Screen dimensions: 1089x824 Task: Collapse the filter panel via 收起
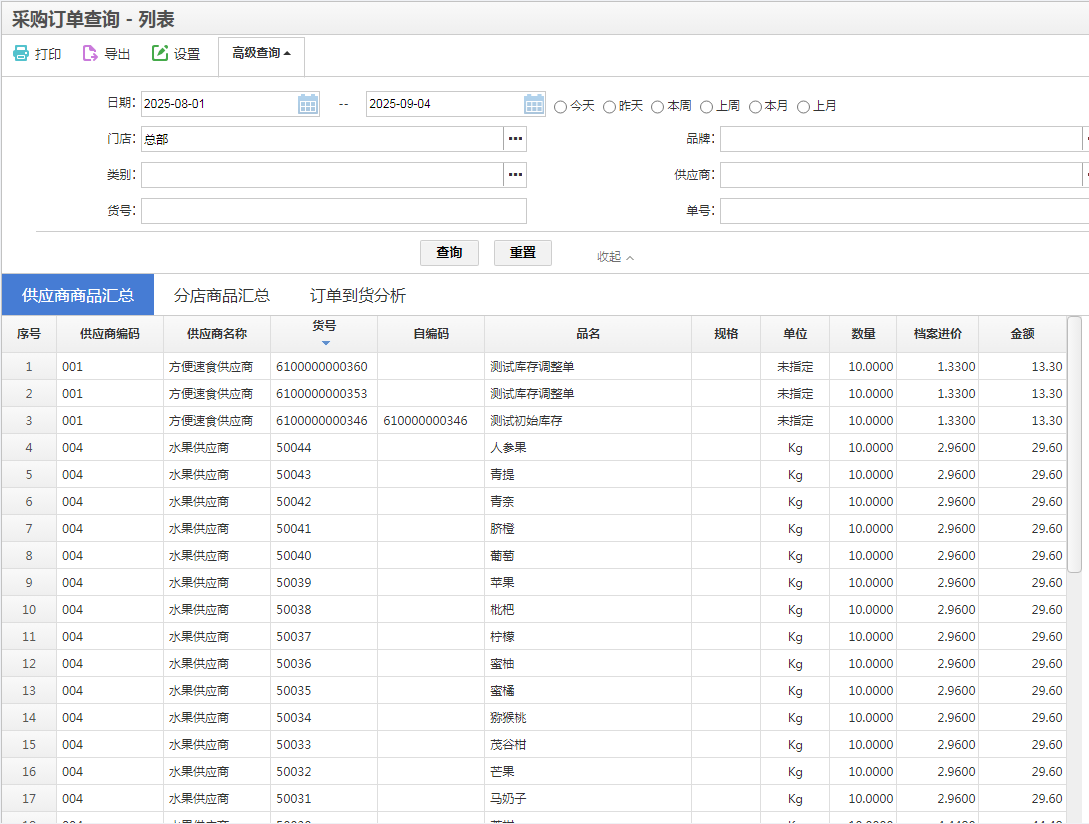pyautogui.click(x=615, y=257)
